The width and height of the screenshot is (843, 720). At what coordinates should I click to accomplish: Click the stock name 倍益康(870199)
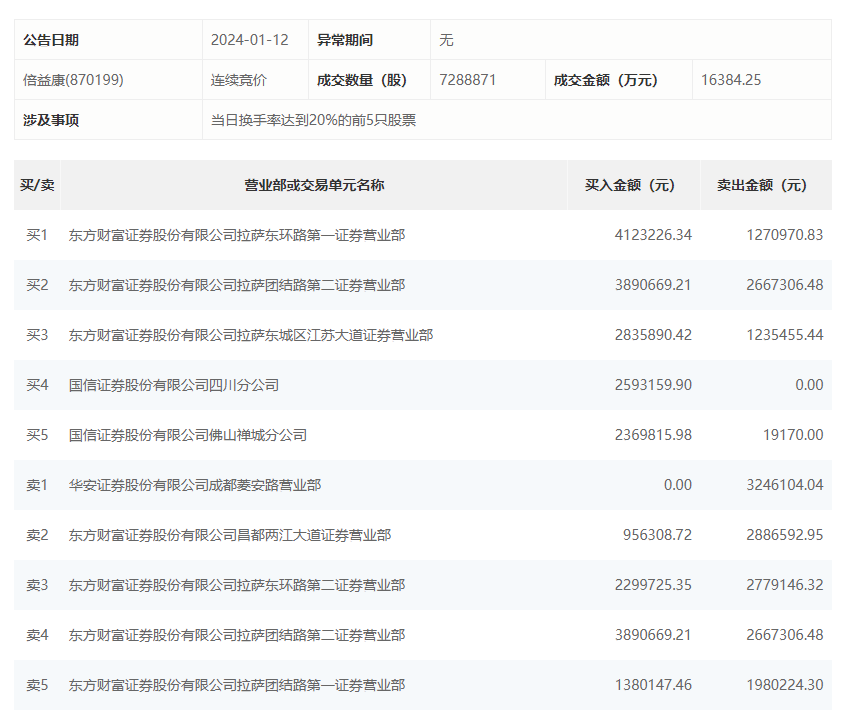pos(73,80)
